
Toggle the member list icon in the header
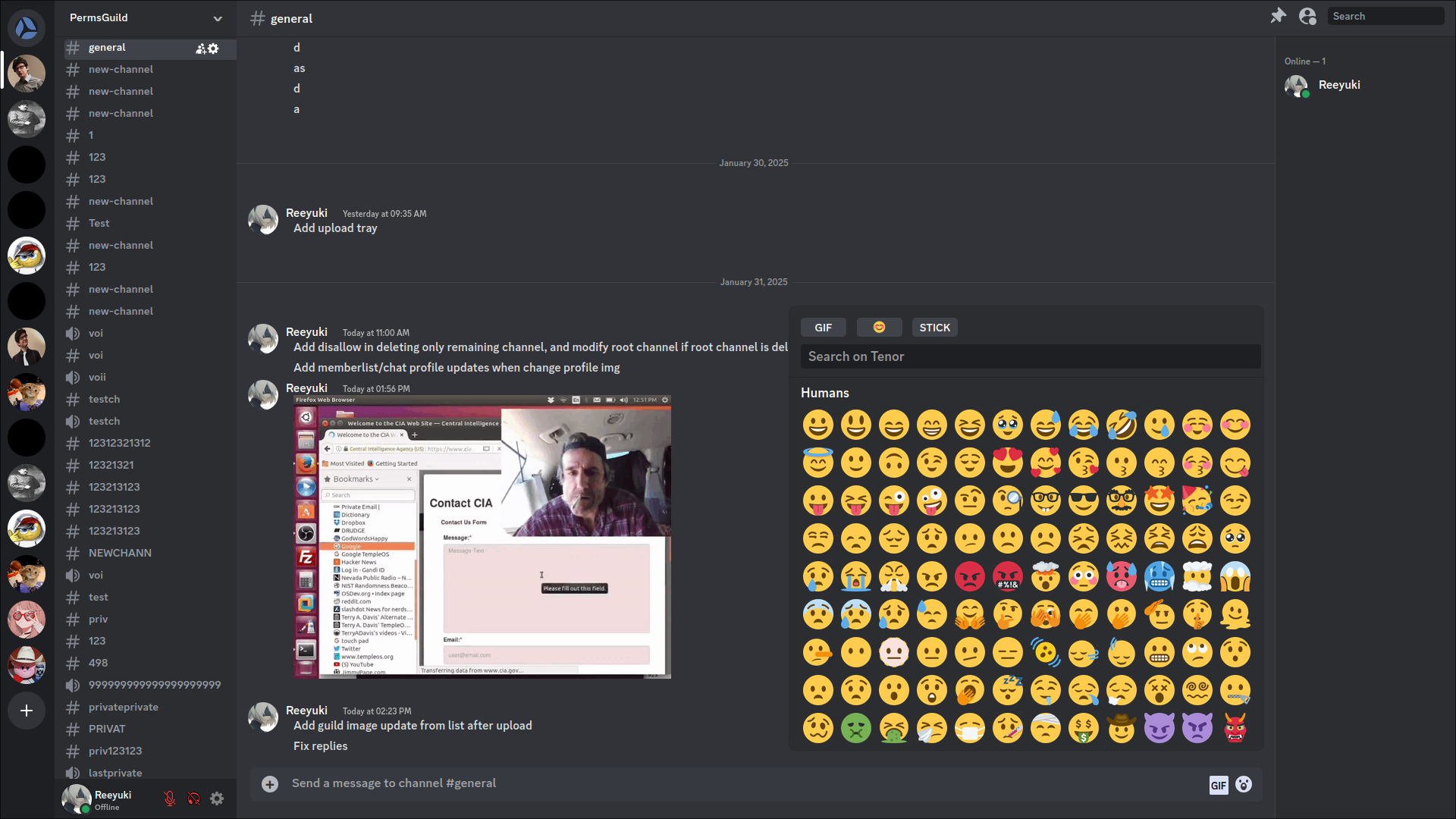(1307, 15)
